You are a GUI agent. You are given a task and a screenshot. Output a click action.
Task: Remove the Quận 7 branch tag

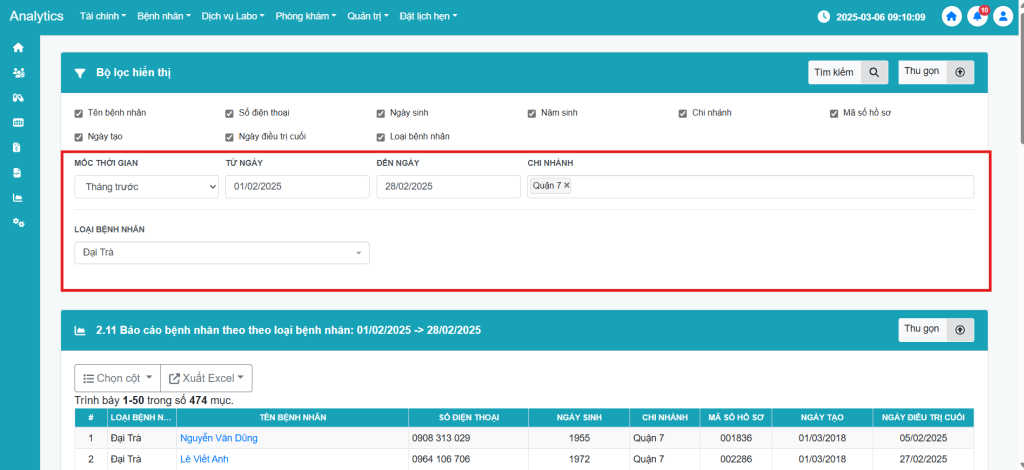567,186
